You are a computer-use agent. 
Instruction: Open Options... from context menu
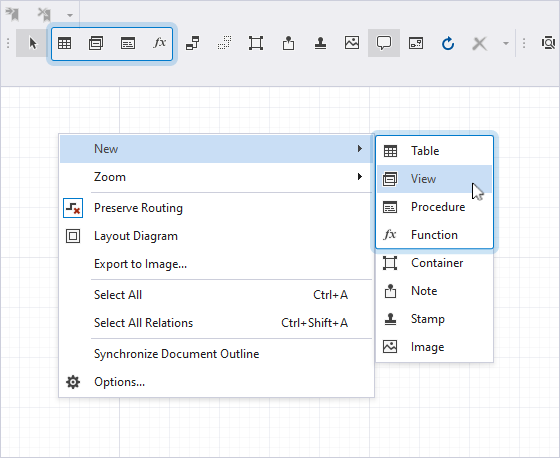point(216,382)
